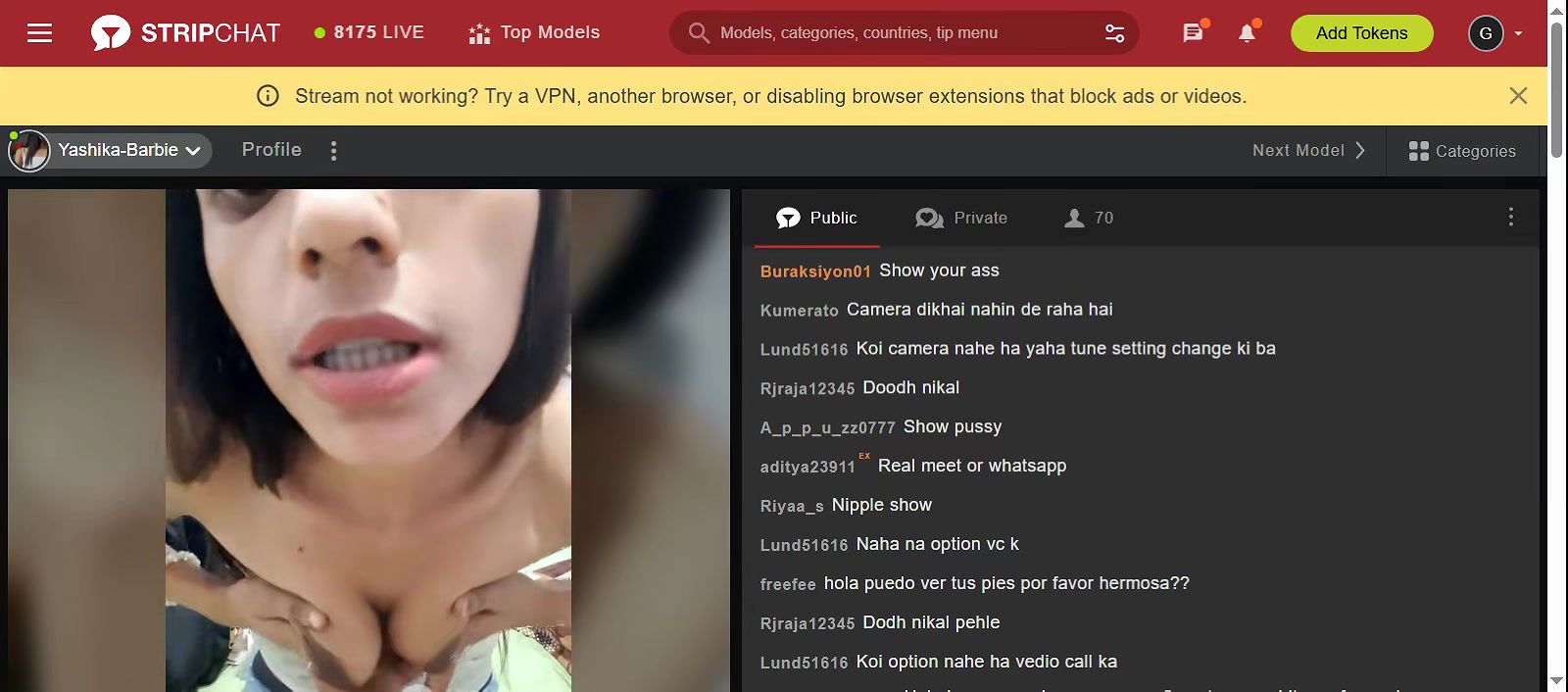Viewport: 1568px width, 692px height.
Task: Expand the account dropdown arrow beside avatar
Action: (1518, 33)
